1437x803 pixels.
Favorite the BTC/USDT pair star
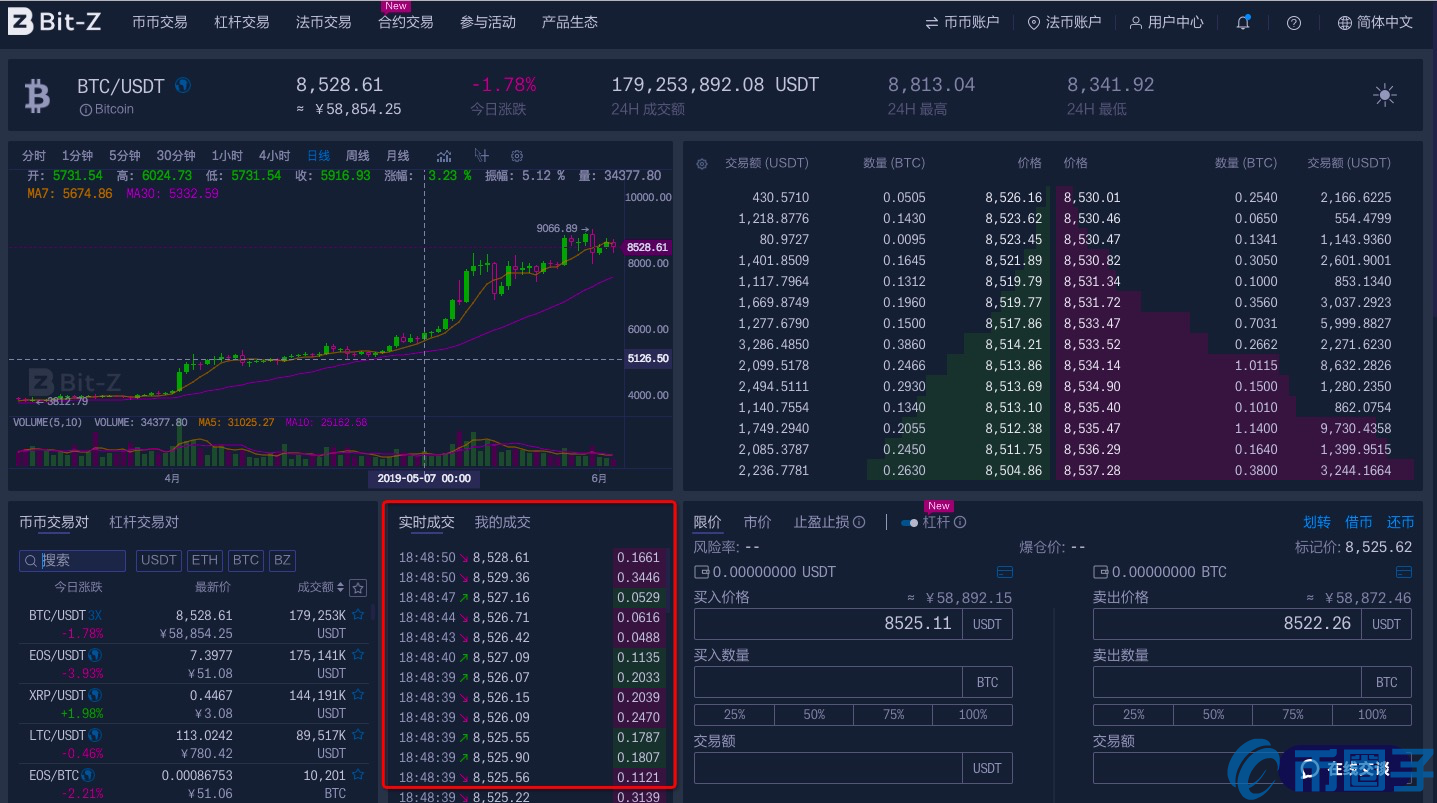(357, 615)
